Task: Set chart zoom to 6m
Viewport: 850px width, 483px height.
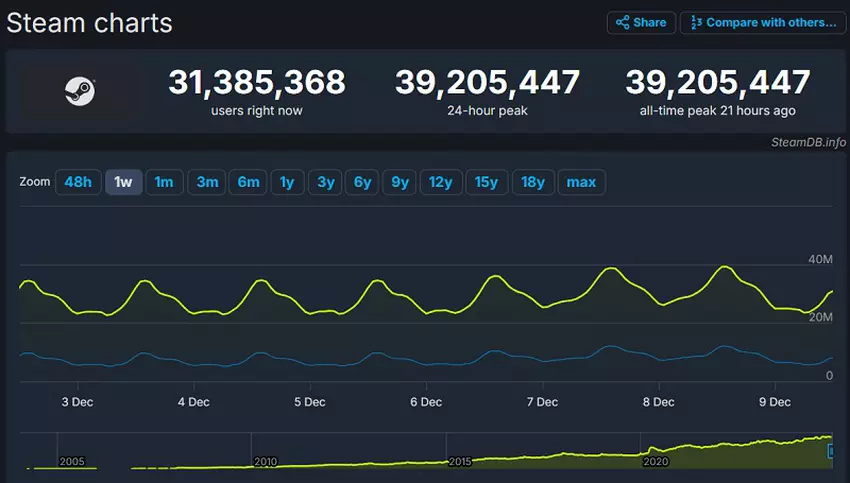Action: coord(248,182)
